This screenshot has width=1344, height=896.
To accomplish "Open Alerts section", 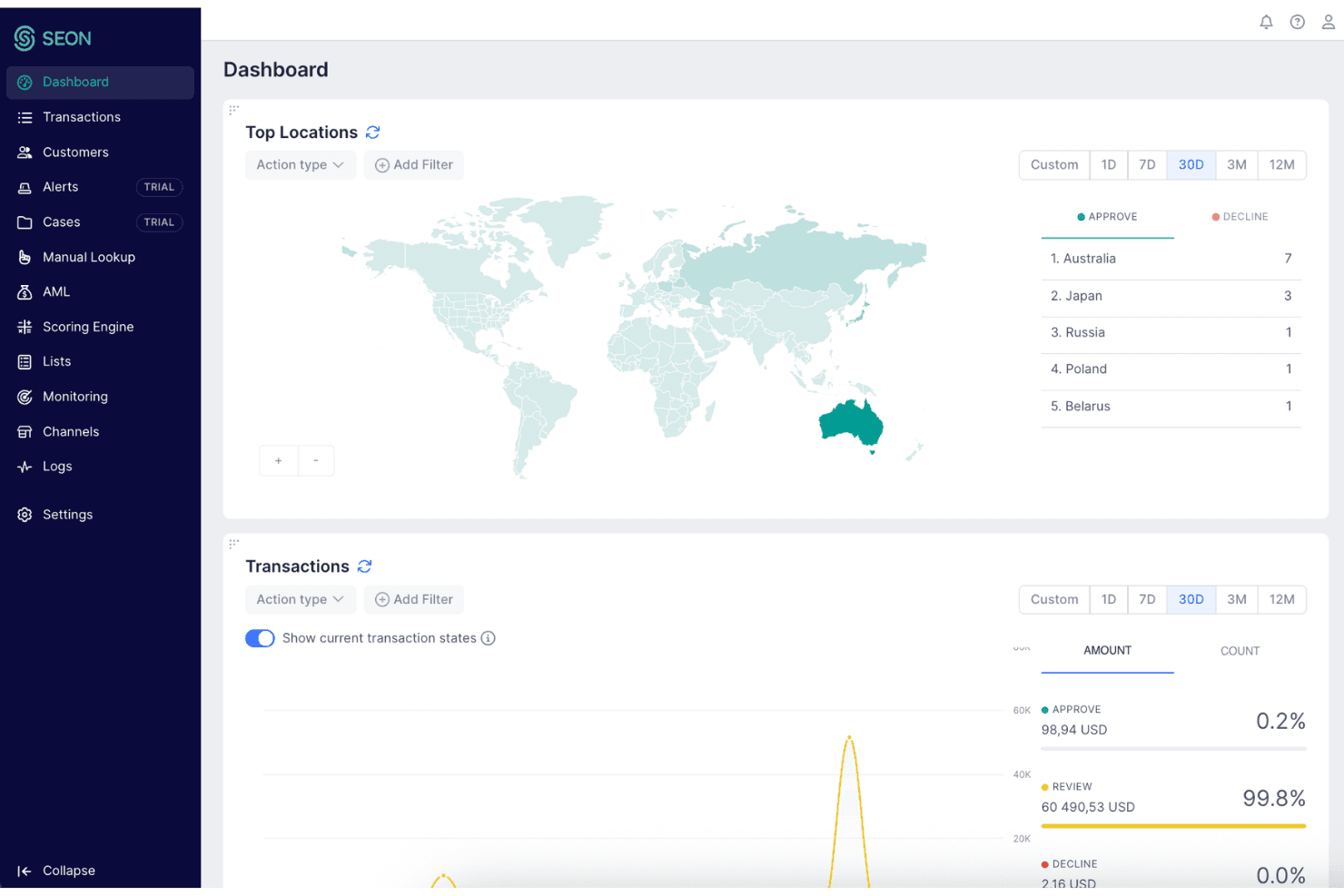I will 100,187.
